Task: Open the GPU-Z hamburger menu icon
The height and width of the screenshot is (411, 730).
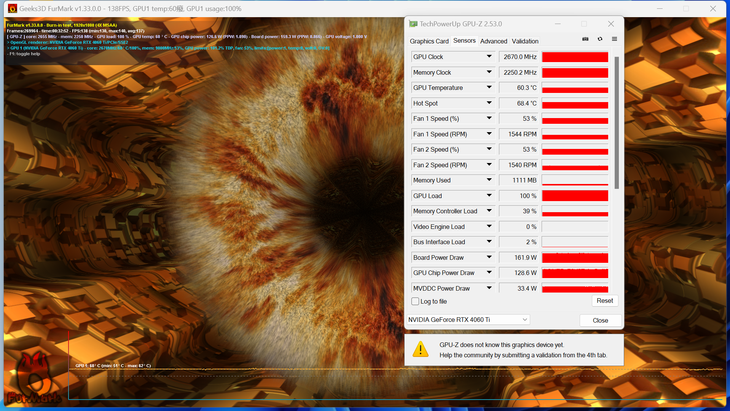Action: click(614, 39)
